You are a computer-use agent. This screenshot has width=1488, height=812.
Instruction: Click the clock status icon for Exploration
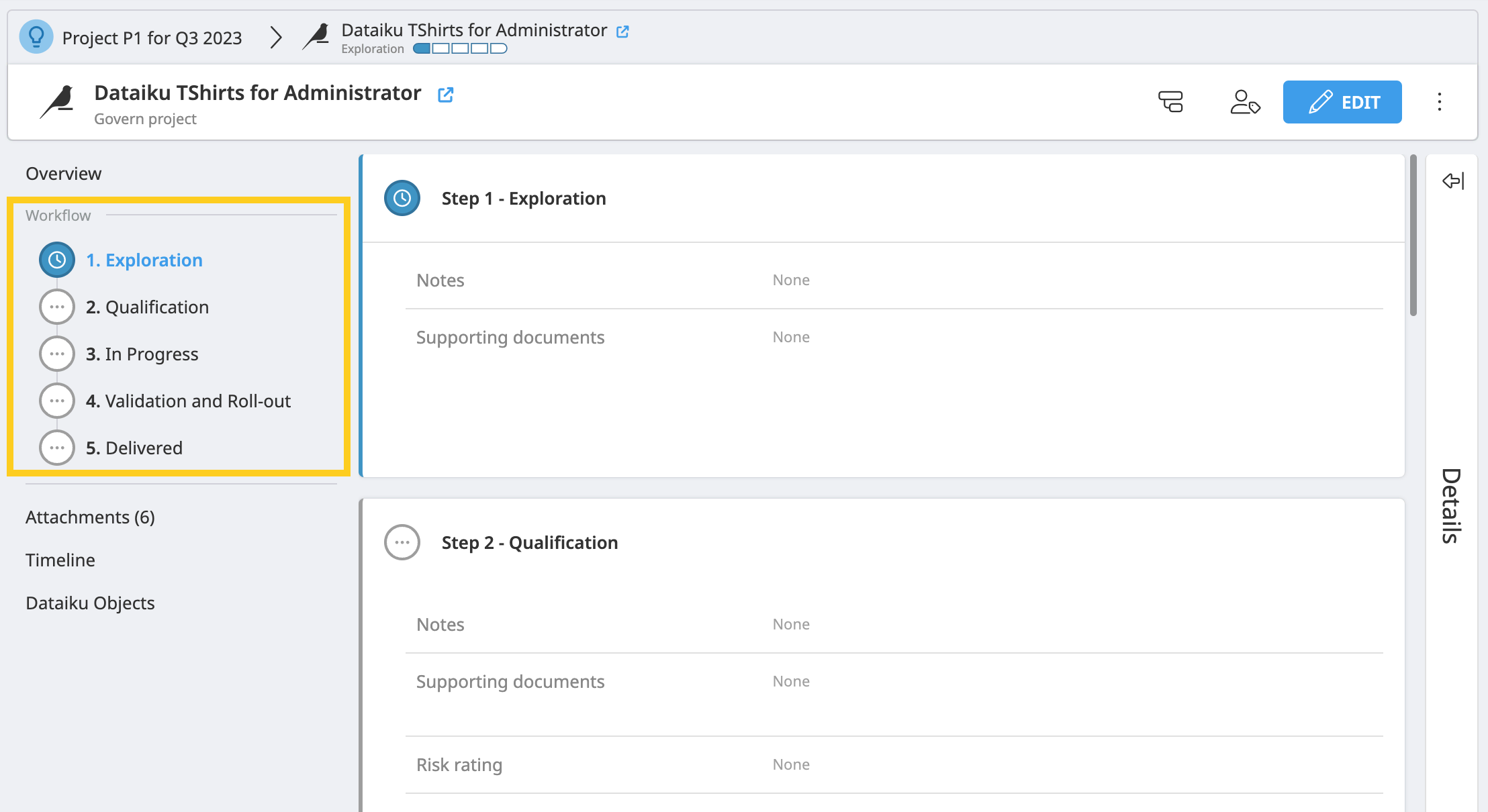coord(57,260)
